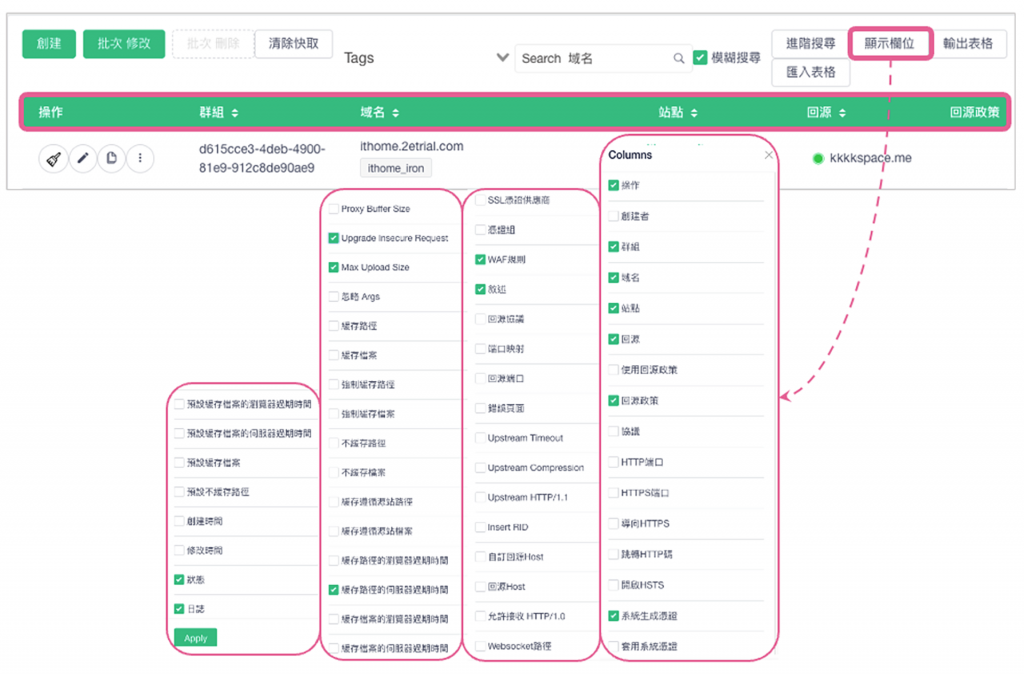Viewport: 1024px width, 674px height.
Task: Check the HTTPS端口 column checkbox
Action: pos(613,492)
